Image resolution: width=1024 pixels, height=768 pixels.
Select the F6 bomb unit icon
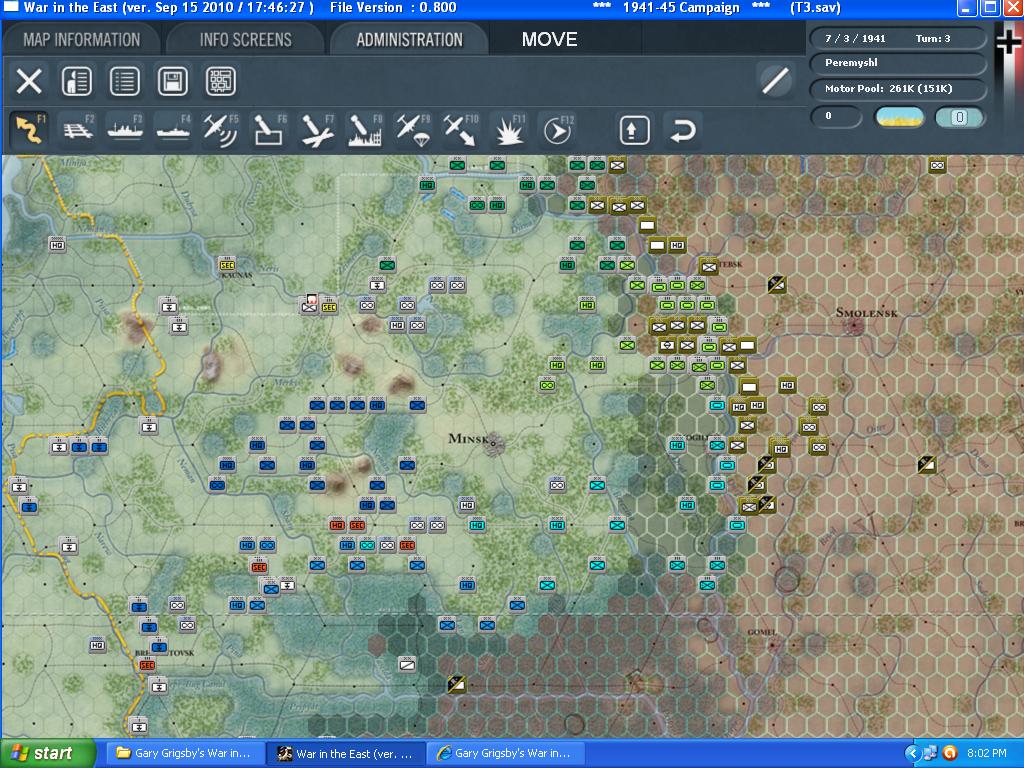[x=269, y=129]
